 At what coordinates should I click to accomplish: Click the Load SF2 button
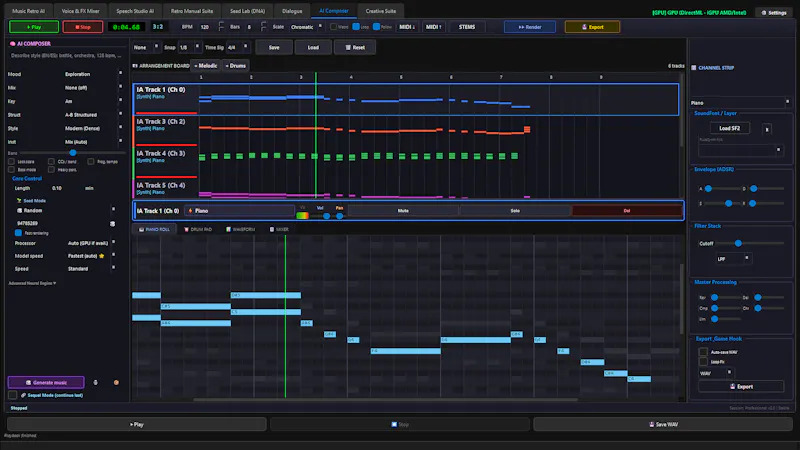730,129
